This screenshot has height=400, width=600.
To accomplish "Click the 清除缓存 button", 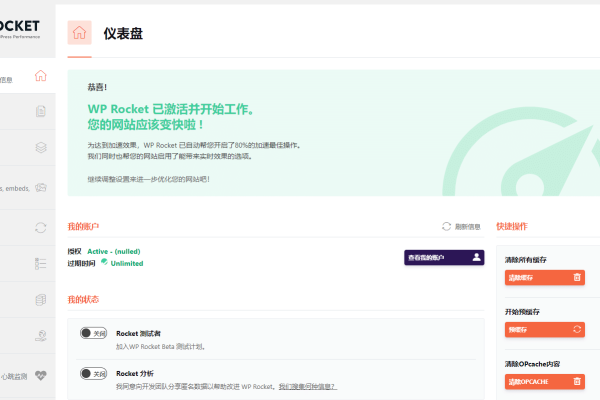I will coord(543,278).
